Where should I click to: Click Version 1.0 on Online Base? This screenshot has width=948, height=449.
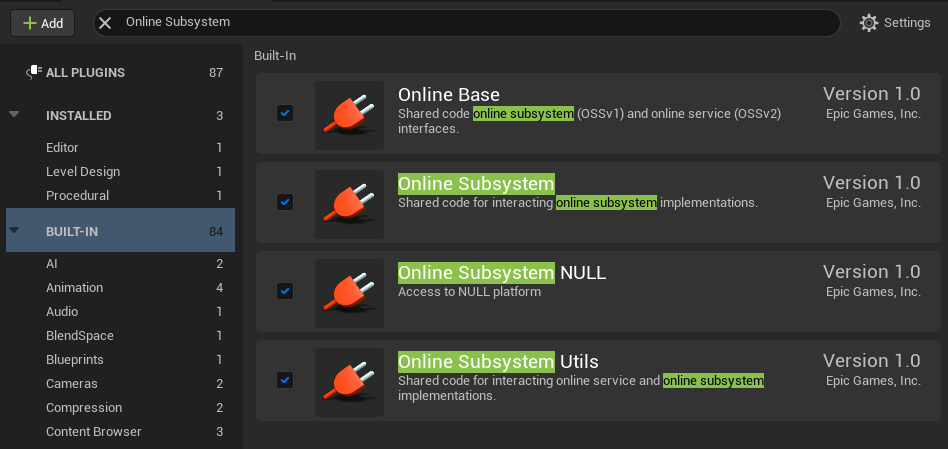[x=871, y=94]
